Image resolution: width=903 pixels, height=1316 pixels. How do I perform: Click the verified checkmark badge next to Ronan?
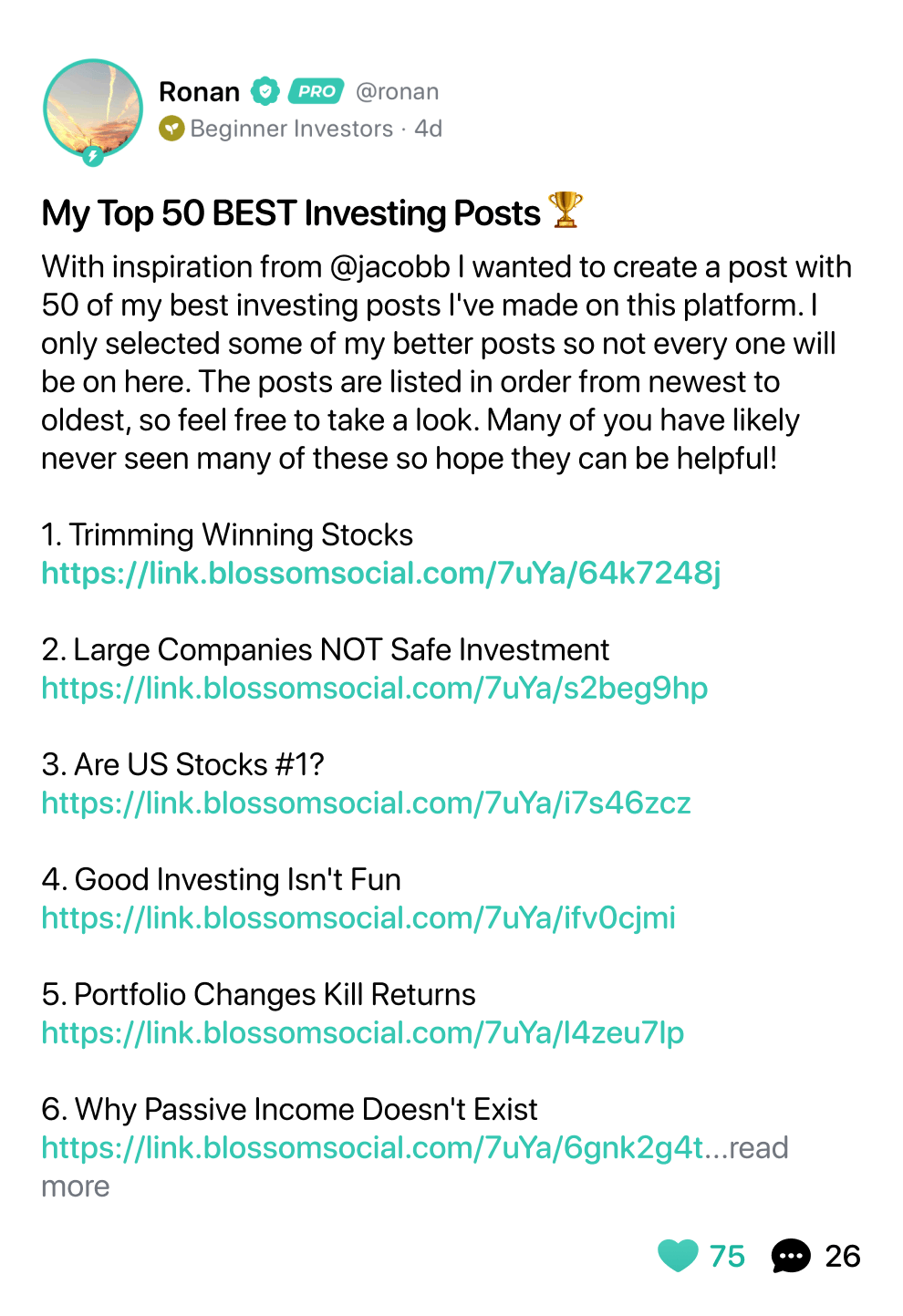pyautogui.click(x=265, y=91)
